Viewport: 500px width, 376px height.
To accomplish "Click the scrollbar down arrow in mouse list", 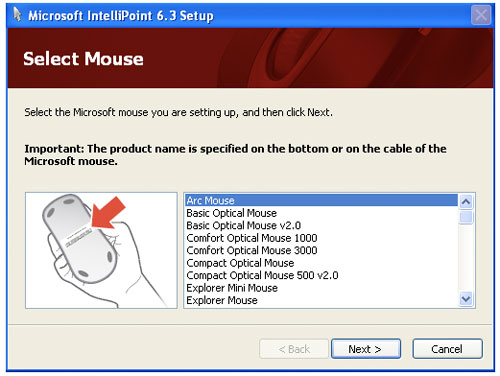I will click(x=466, y=298).
